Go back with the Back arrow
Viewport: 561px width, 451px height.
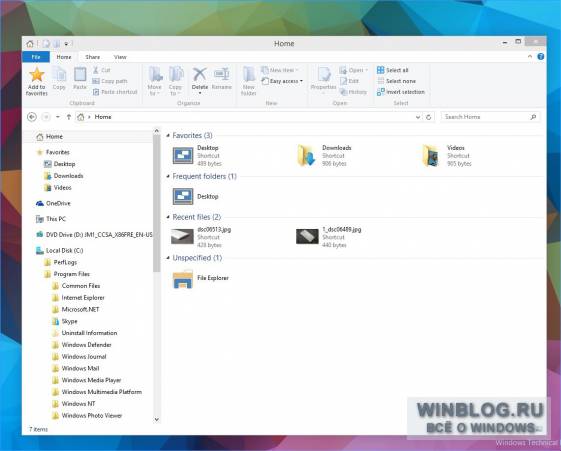(32, 117)
